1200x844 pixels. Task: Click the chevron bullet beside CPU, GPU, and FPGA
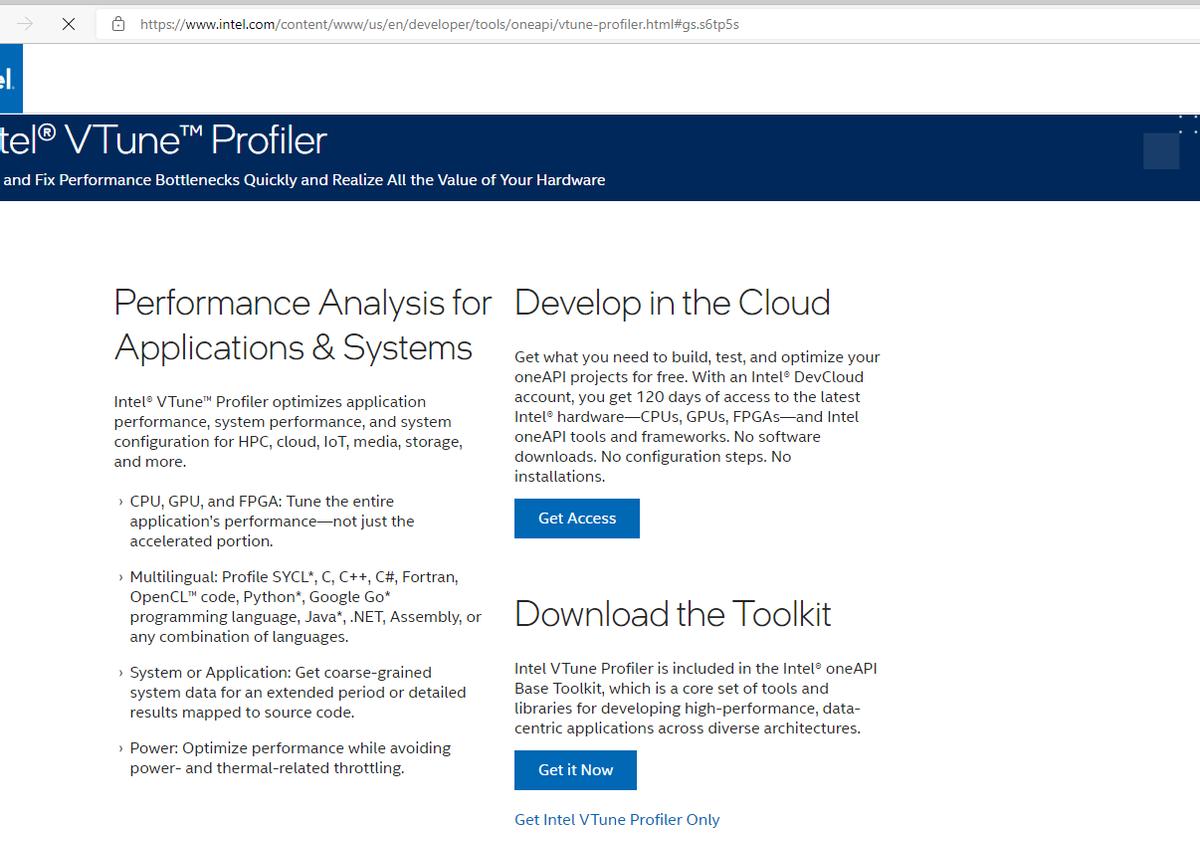(120, 501)
